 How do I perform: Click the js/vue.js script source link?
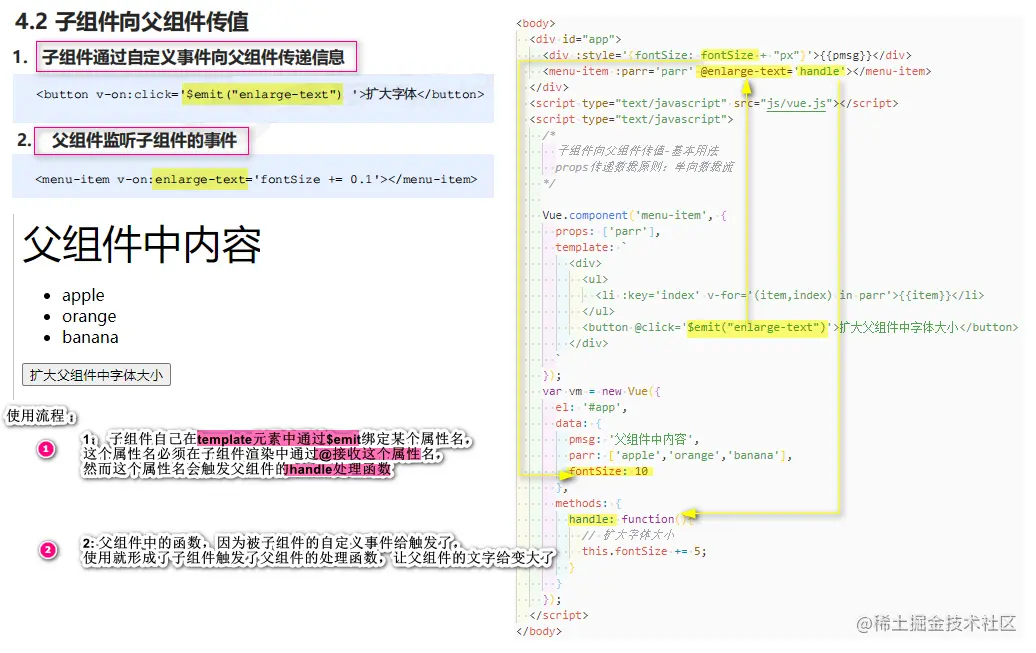pyautogui.click(x=796, y=103)
